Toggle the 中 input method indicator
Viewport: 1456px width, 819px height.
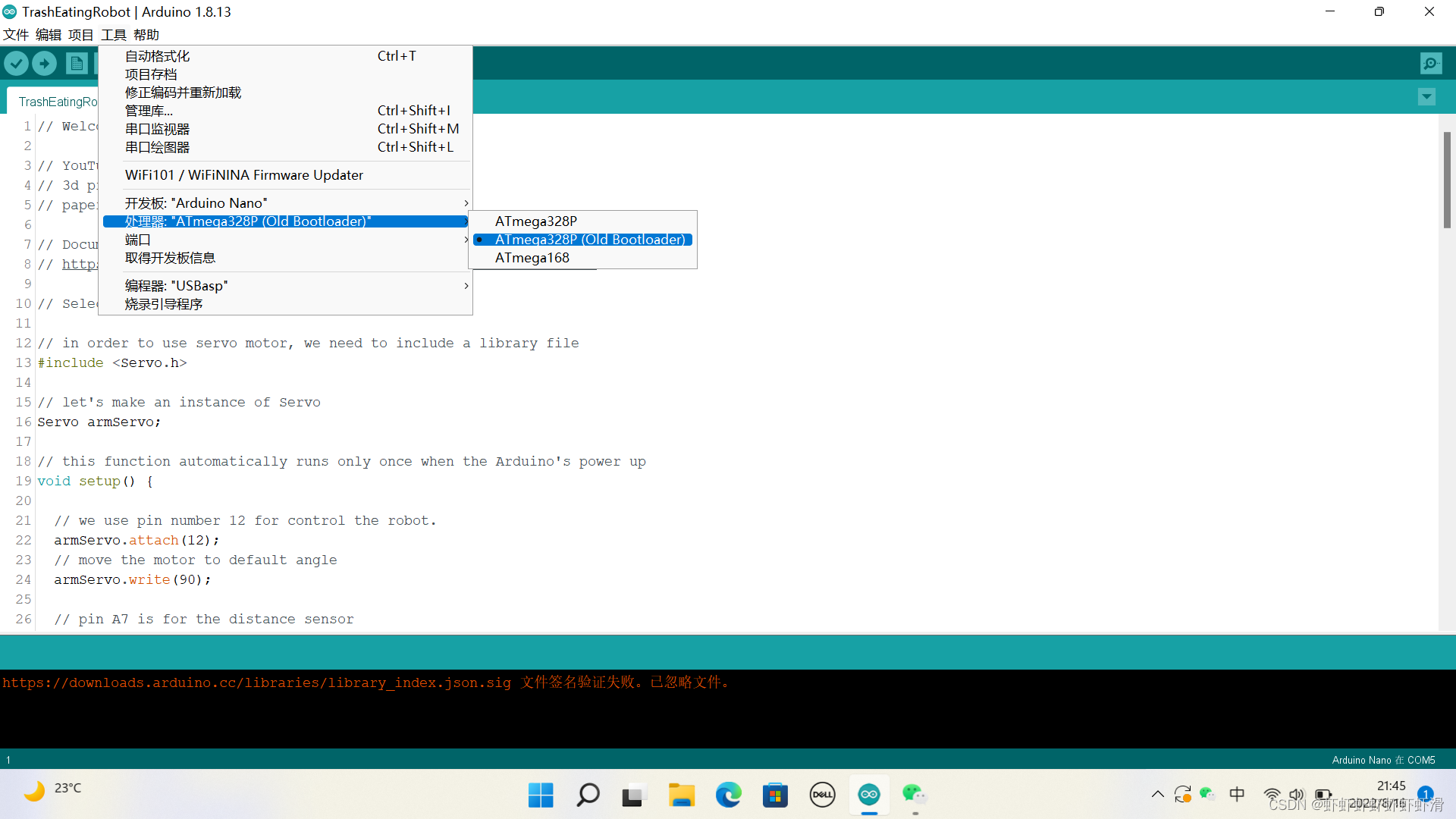[1237, 794]
